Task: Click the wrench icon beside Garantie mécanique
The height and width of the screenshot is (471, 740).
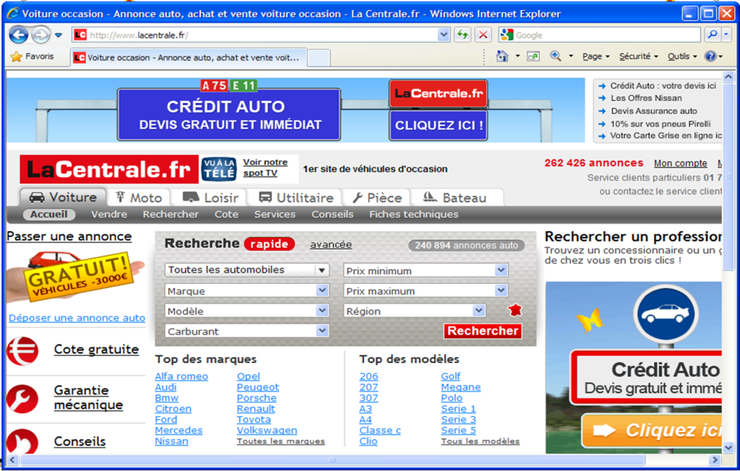Action: point(22,399)
